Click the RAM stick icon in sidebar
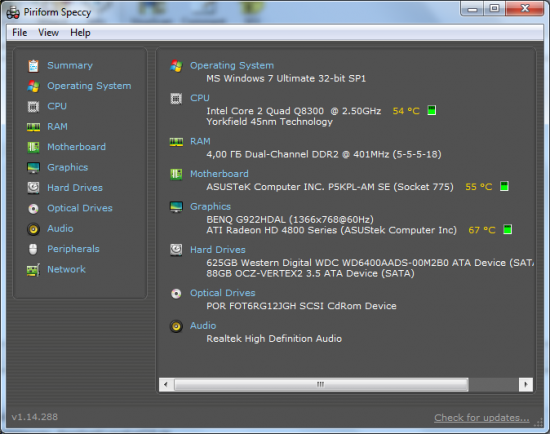The height and width of the screenshot is (434, 550). [x=33, y=127]
